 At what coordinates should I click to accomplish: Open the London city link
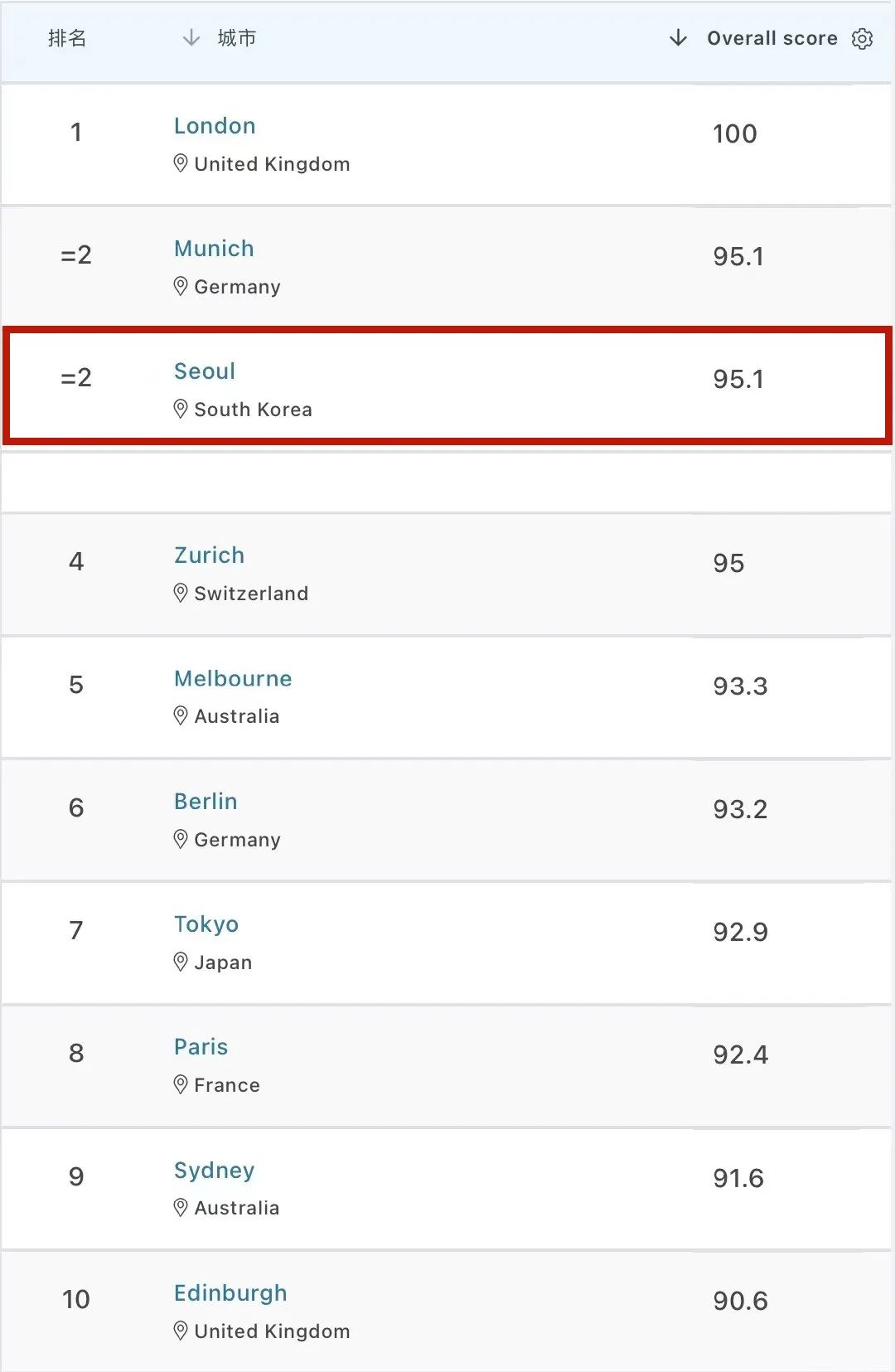tap(215, 126)
